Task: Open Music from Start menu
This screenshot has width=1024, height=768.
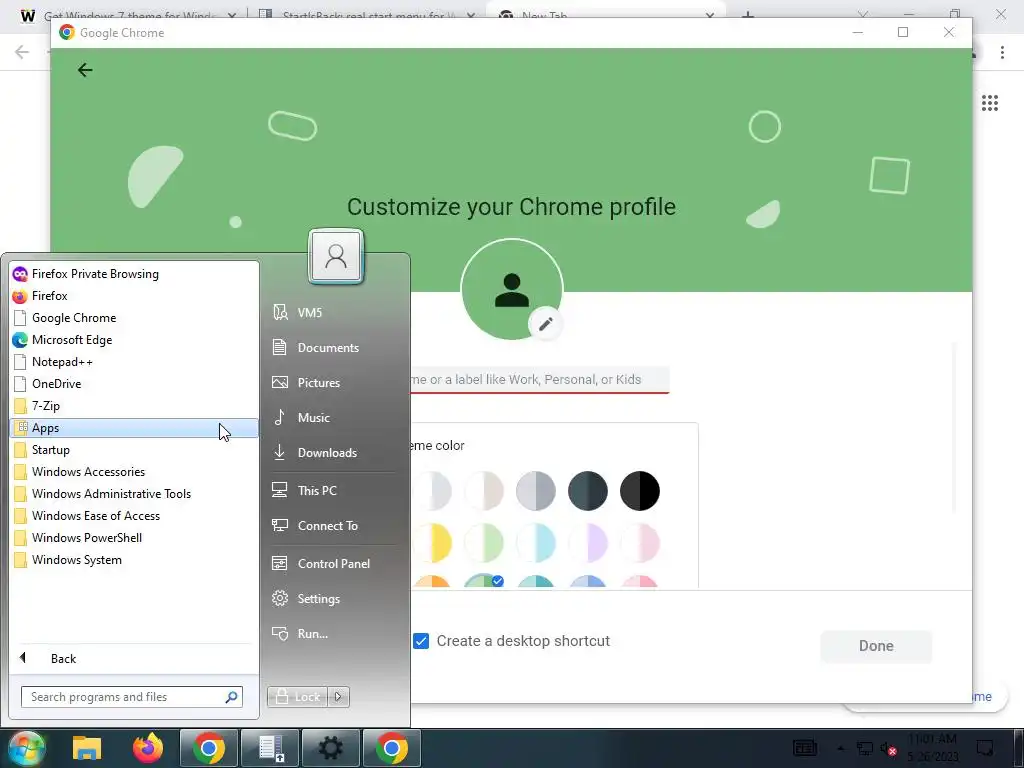Action: point(334,417)
